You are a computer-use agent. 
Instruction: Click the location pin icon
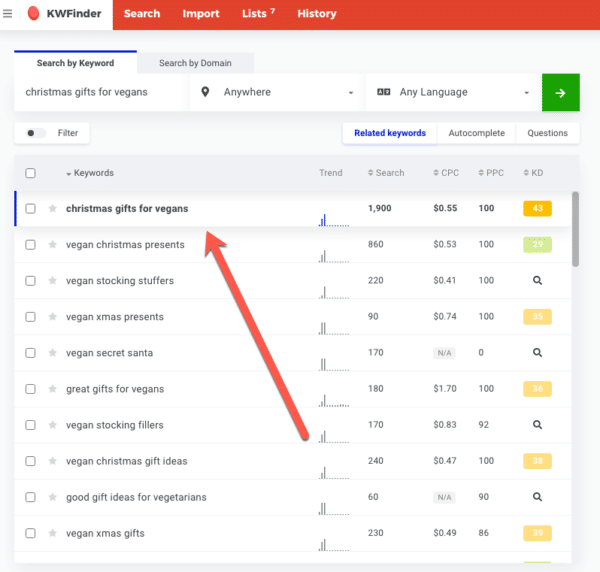tap(205, 92)
